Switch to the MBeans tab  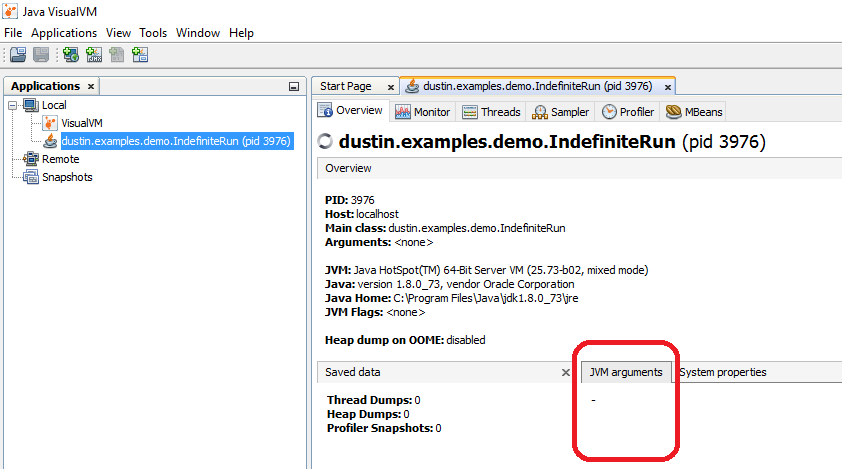[x=694, y=112]
